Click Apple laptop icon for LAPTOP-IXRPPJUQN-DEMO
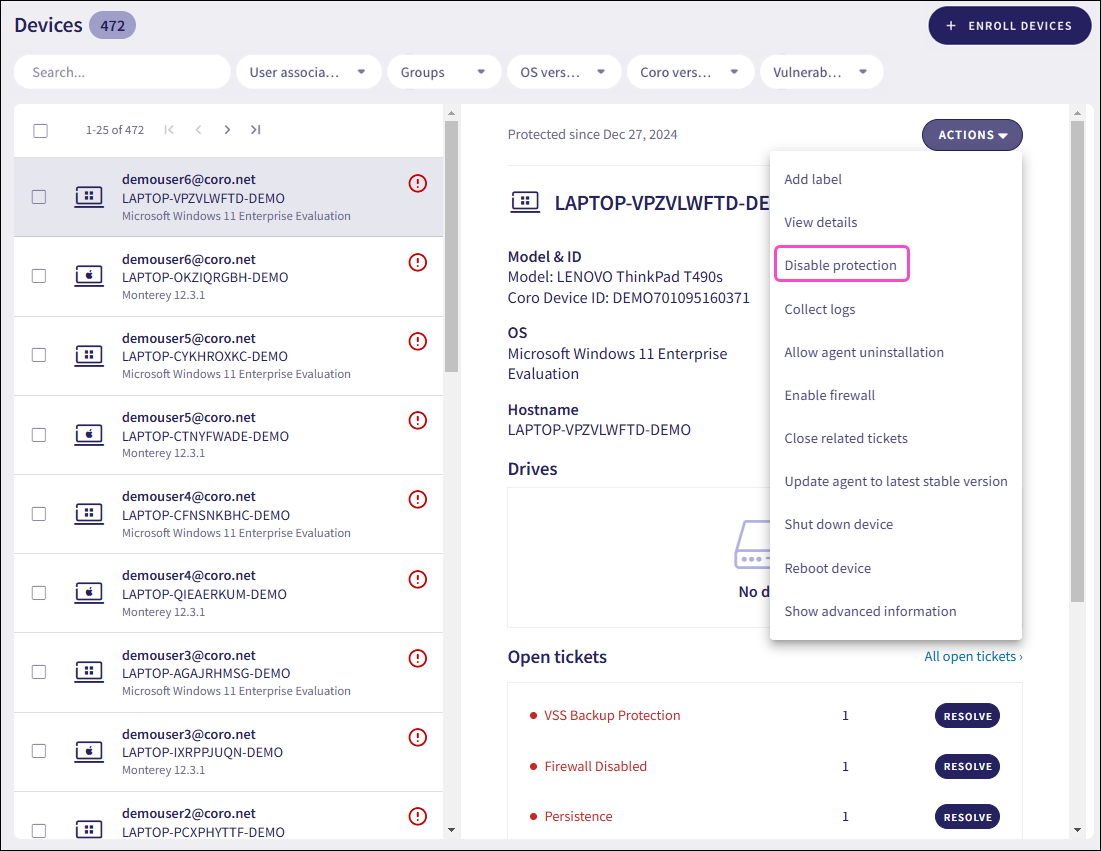The width and height of the screenshot is (1101, 851). tap(89, 751)
